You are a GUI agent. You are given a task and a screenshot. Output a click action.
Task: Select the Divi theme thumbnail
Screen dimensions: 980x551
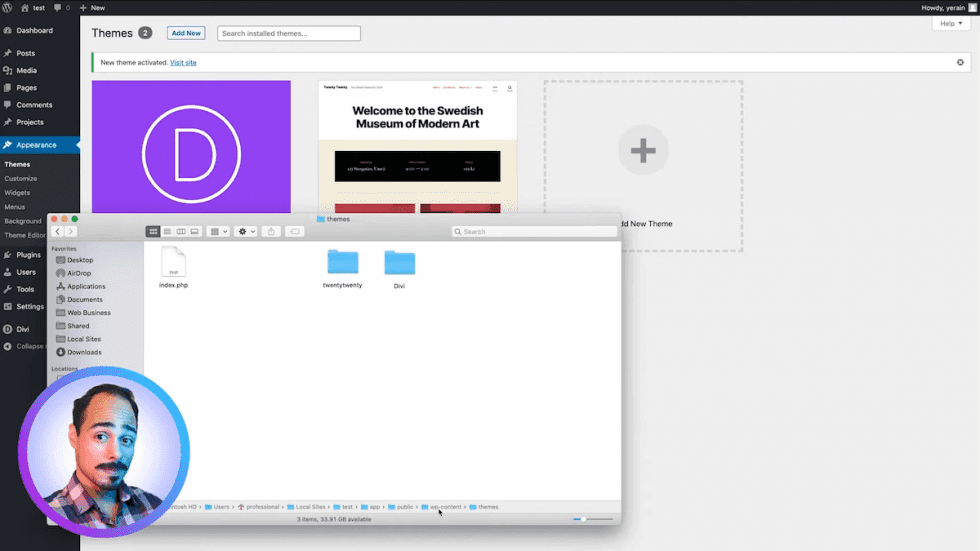pos(191,147)
